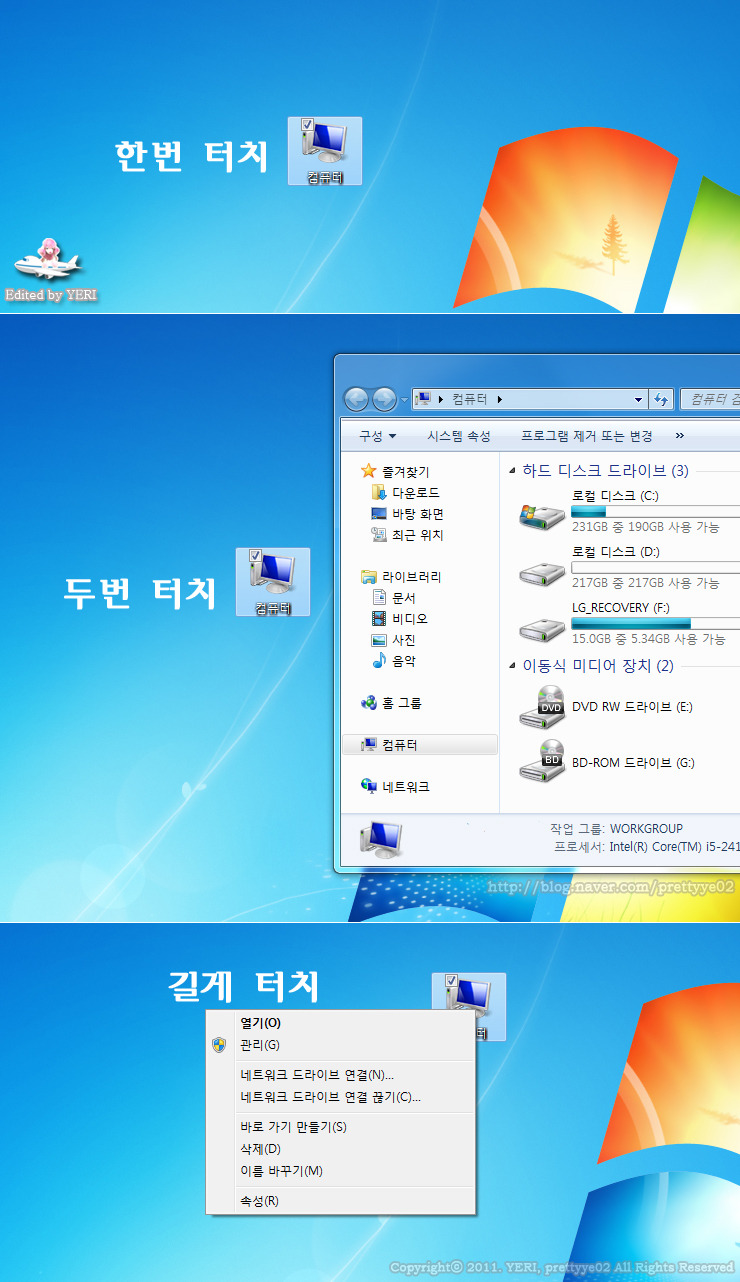Select 컴퓨터 in the navigation pane
Image resolution: width=740 pixels, height=1282 pixels.
[420, 745]
